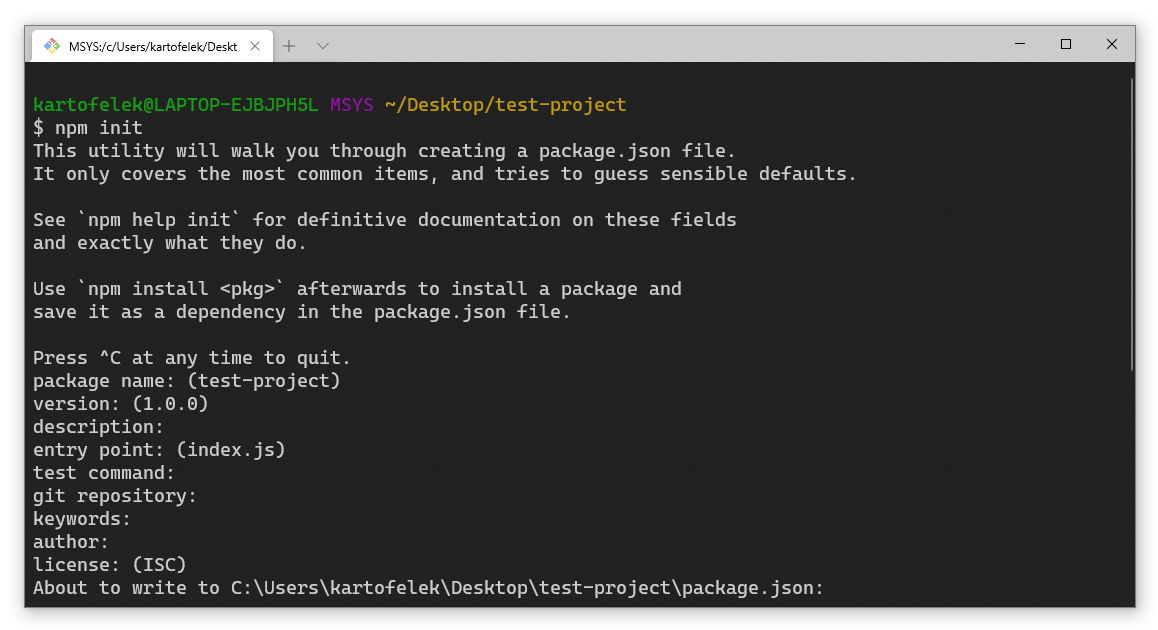Viewport: 1158px width, 630px height.
Task: Maximize the terminal window
Action: [1066, 44]
